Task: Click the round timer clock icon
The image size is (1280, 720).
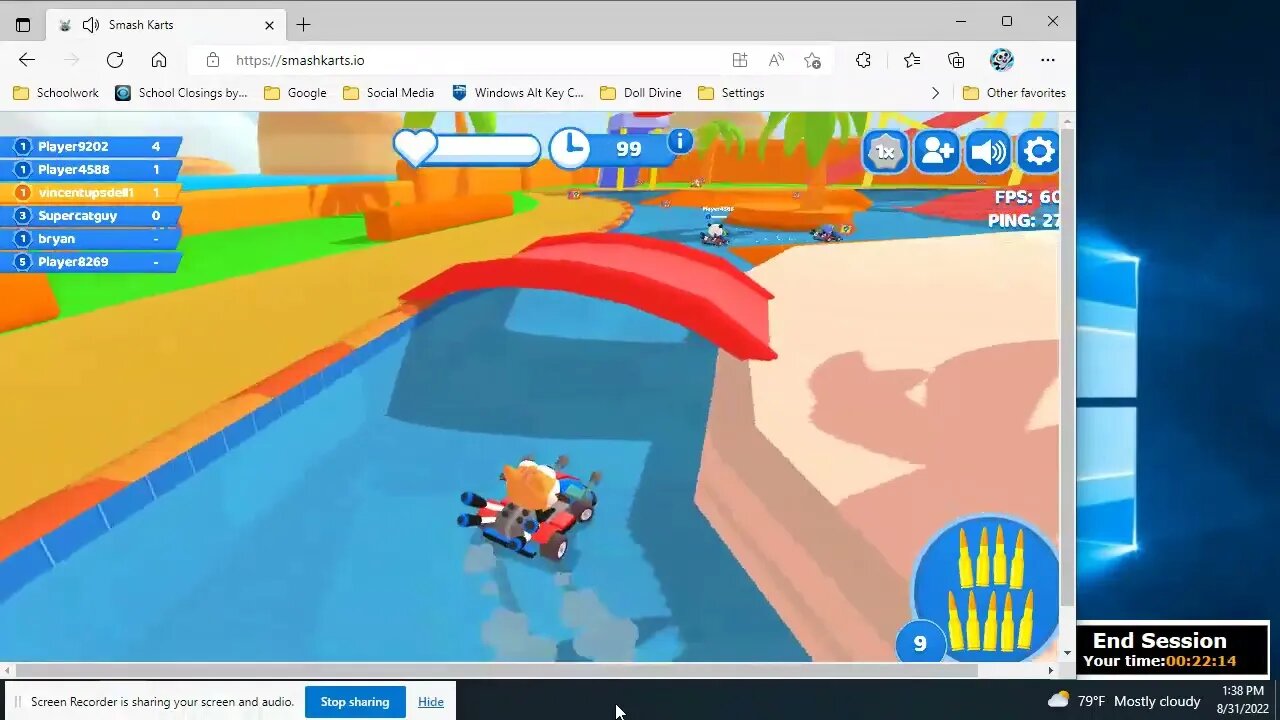Action: click(570, 148)
